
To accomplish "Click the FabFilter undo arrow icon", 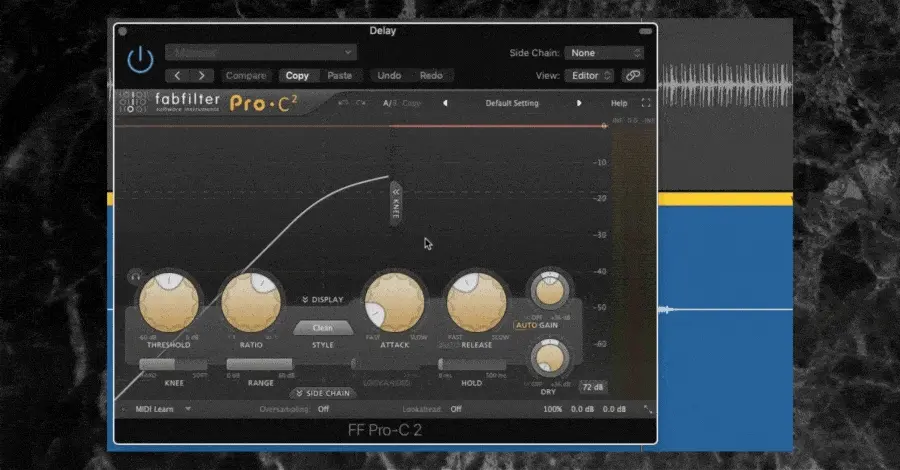I will pos(343,103).
